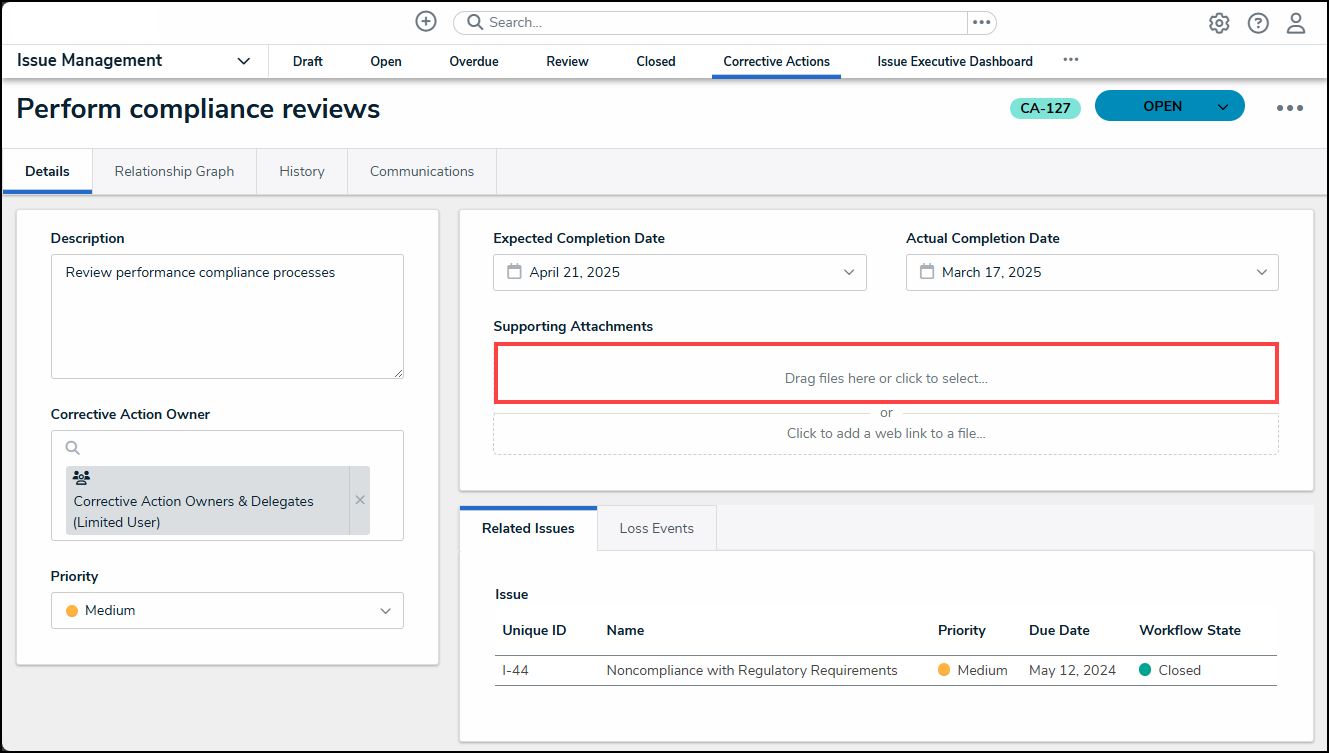Open the help question mark icon
The width and height of the screenshot is (1329, 753).
(x=1258, y=23)
